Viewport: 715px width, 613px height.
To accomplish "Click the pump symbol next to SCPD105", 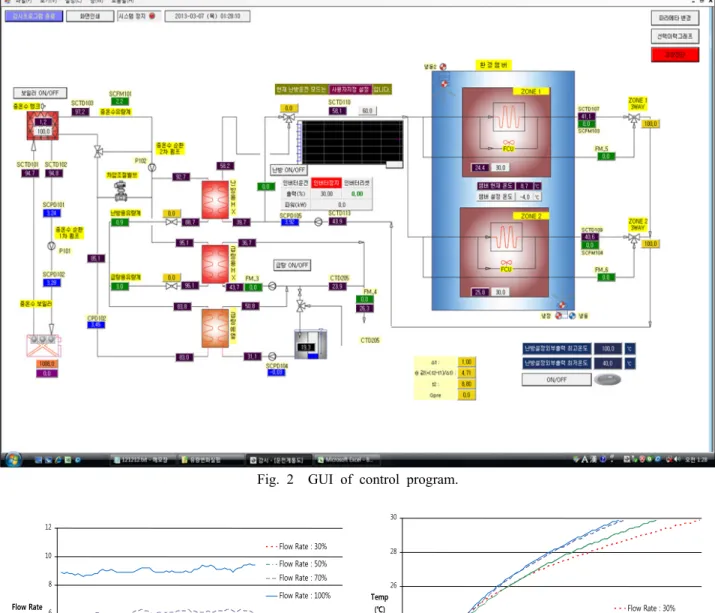I will pos(318,222).
